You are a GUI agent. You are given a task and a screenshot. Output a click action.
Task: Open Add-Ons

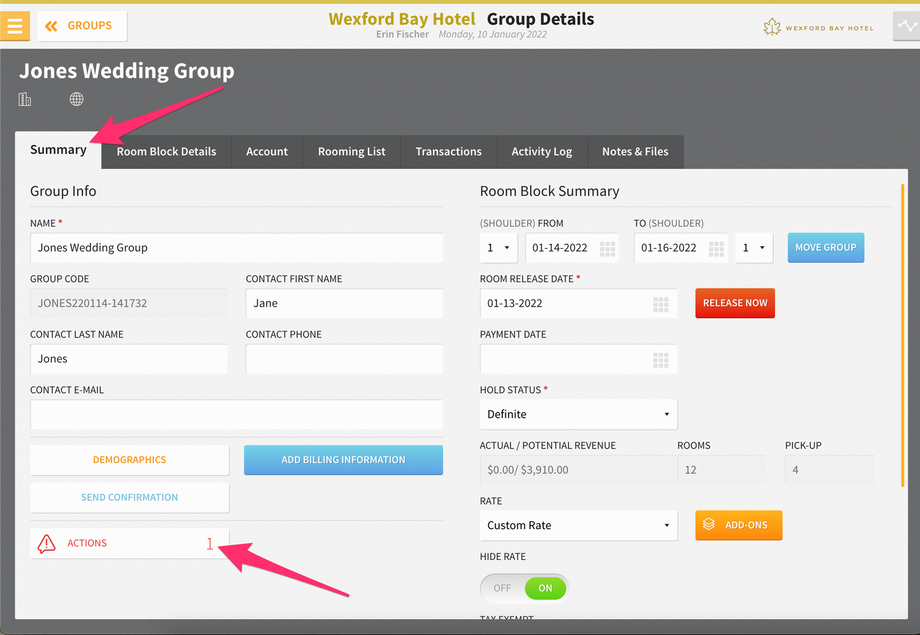pyautogui.click(x=739, y=525)
